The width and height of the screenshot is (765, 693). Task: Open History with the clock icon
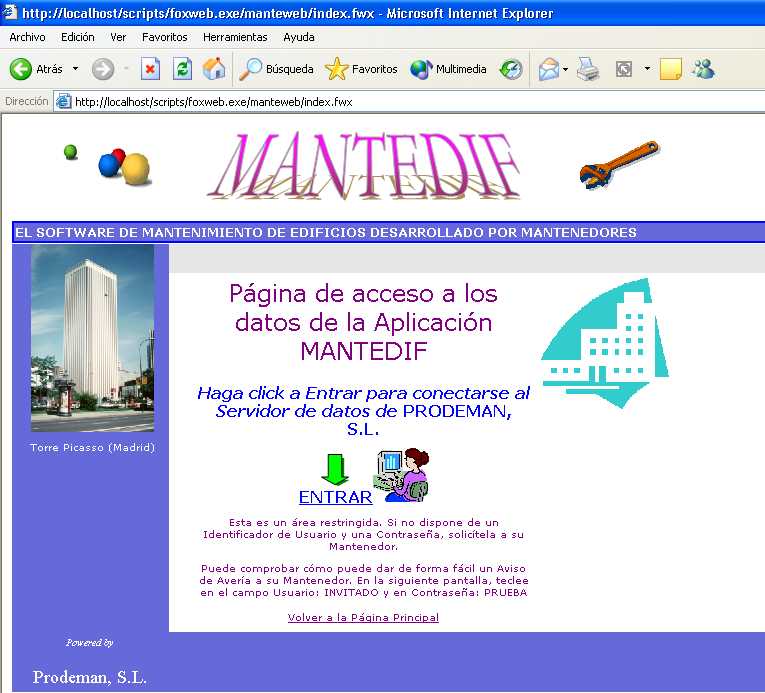(511, 69)
